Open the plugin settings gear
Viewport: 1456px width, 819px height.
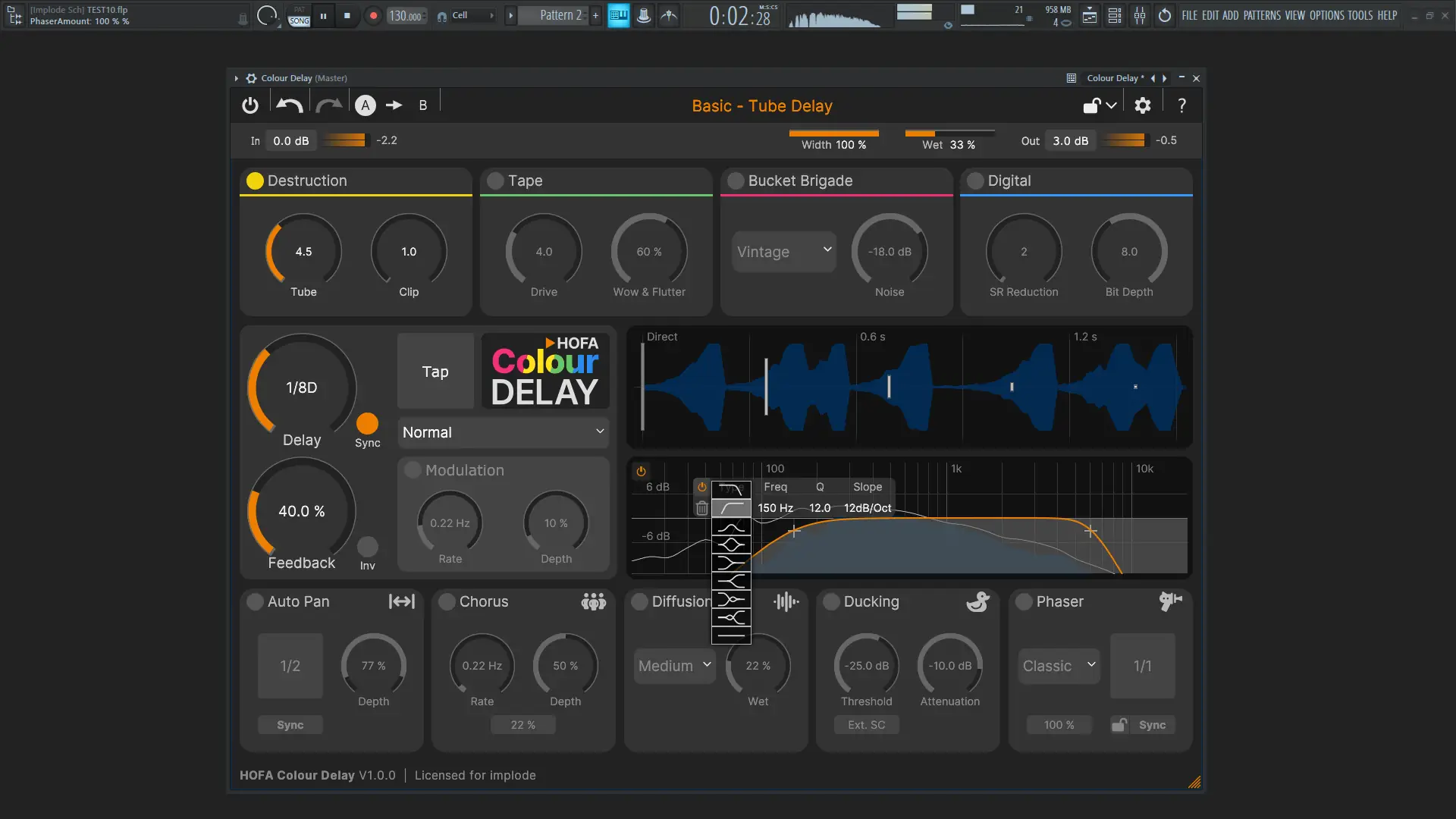pos(1142,105)
